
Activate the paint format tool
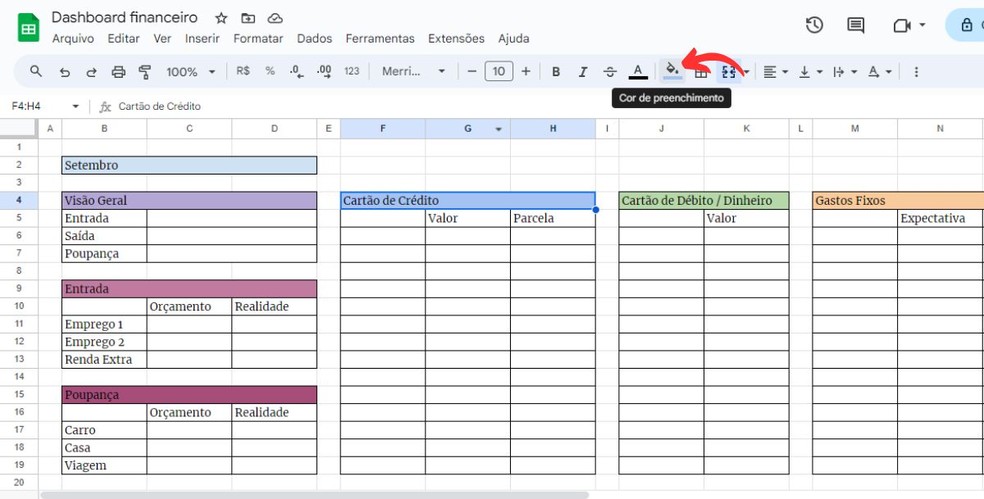tap(145, 72)
